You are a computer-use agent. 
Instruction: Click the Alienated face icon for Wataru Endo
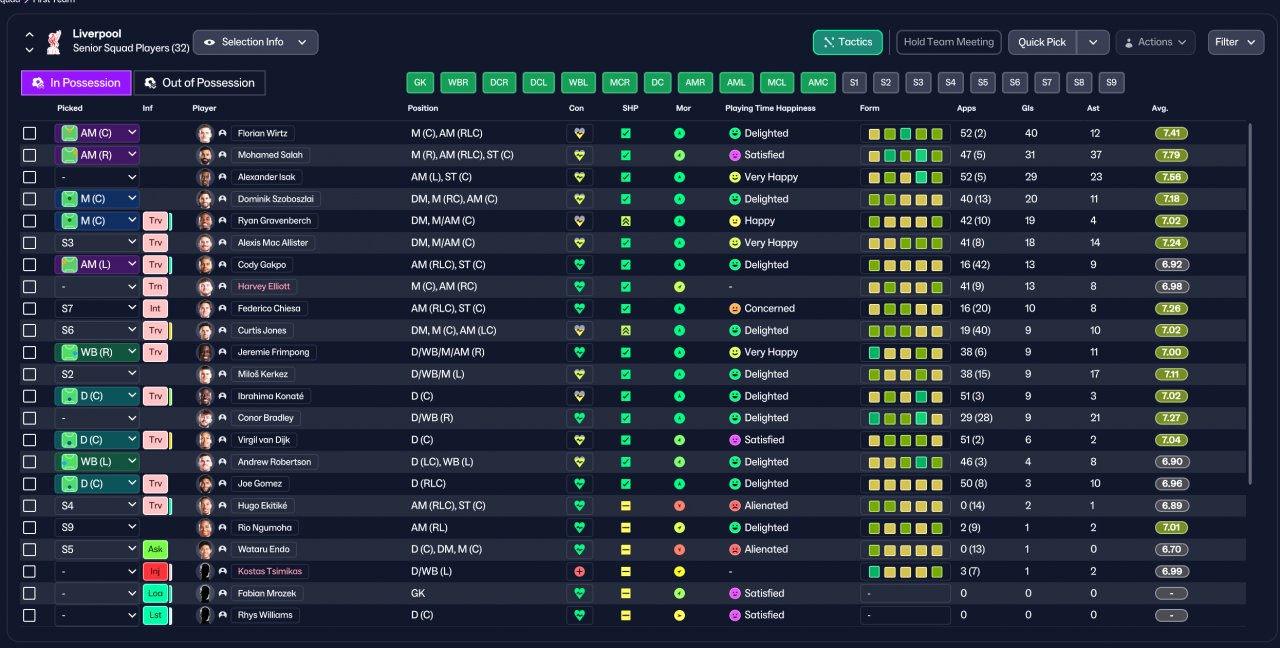pyautogui.click(x=735, y=549)
